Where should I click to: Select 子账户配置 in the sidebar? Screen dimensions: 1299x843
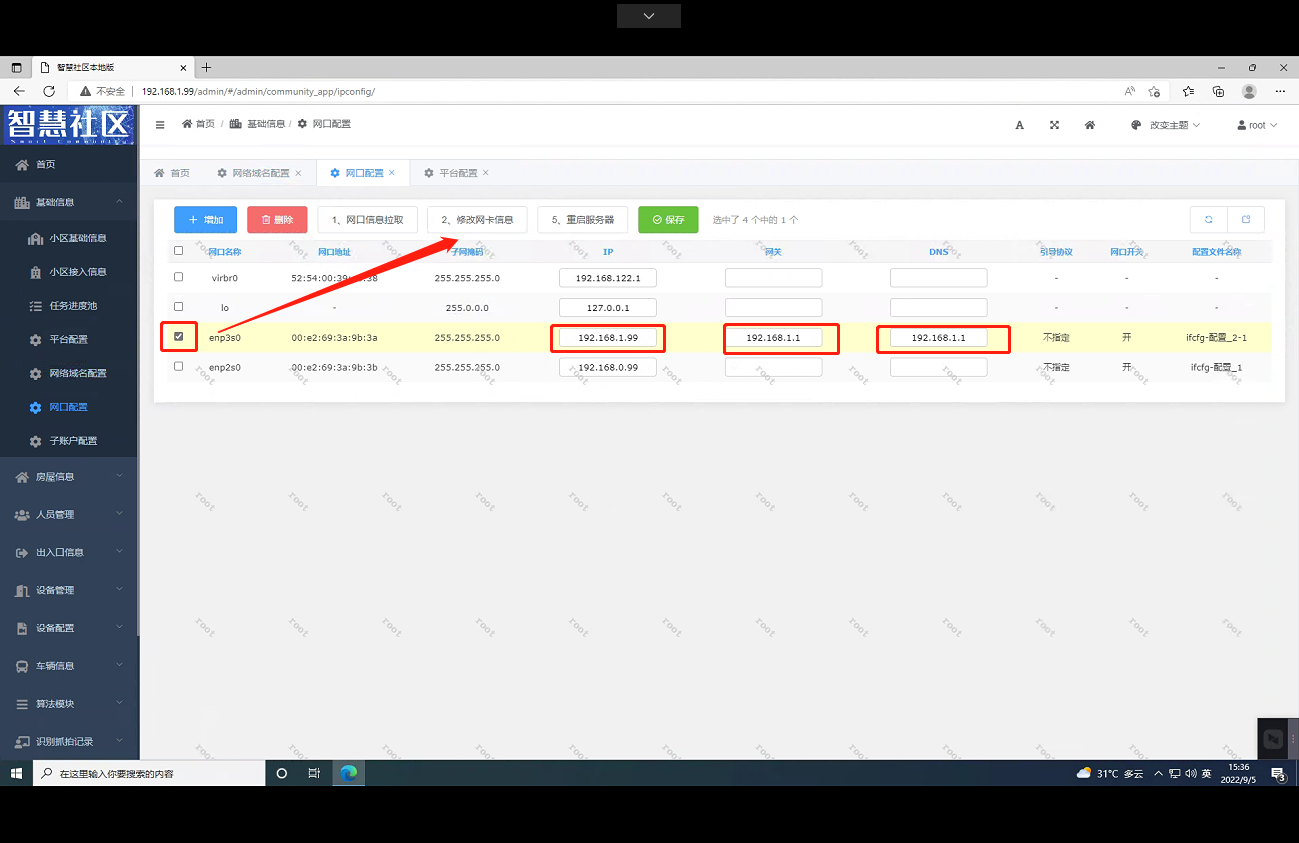point(73,441)
